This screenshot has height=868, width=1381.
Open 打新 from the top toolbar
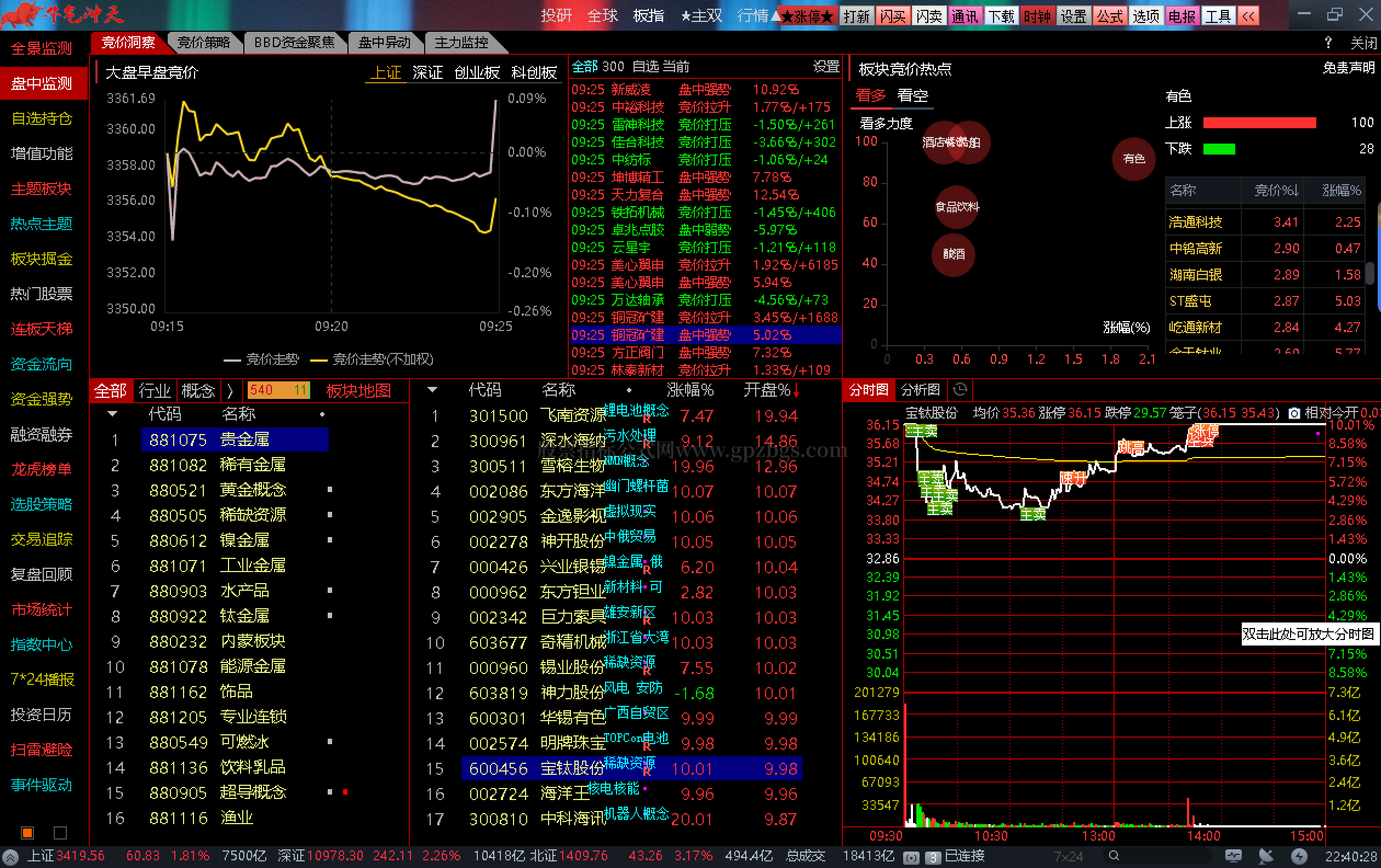coord(856,16)
